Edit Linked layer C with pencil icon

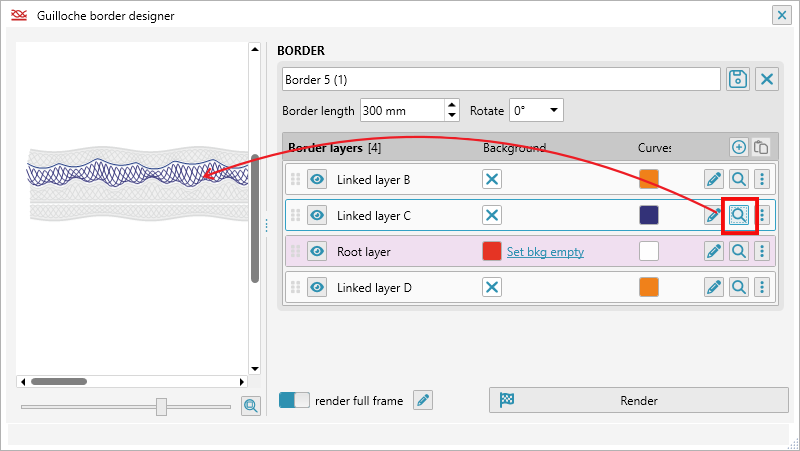tap(712, 215)
